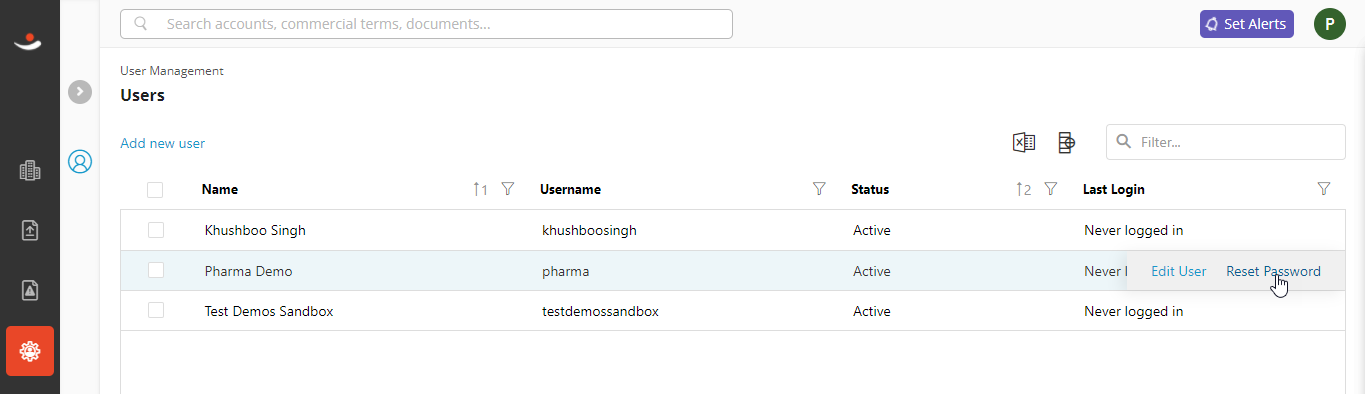Tick the Pharma Demo row checkbox
The image size is (1365, 394).
tap(155, 270)
